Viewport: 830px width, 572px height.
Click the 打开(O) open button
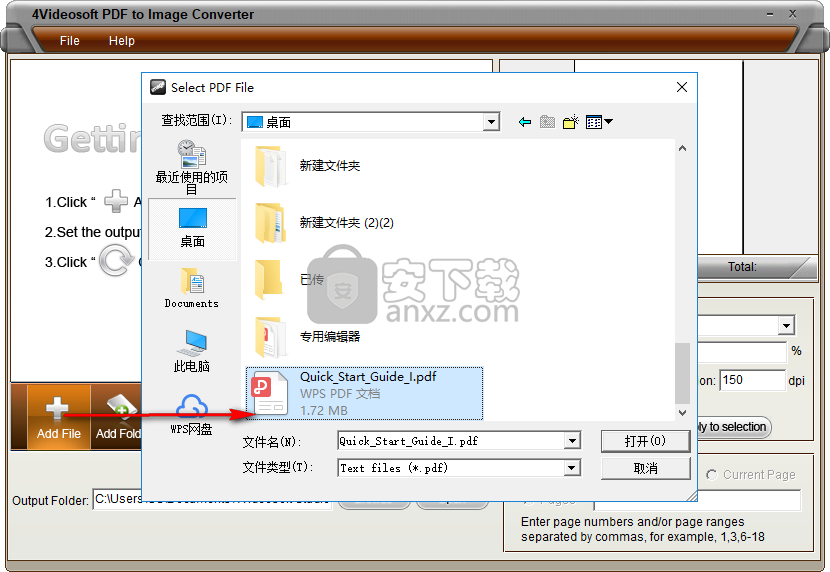coord(645,441)
